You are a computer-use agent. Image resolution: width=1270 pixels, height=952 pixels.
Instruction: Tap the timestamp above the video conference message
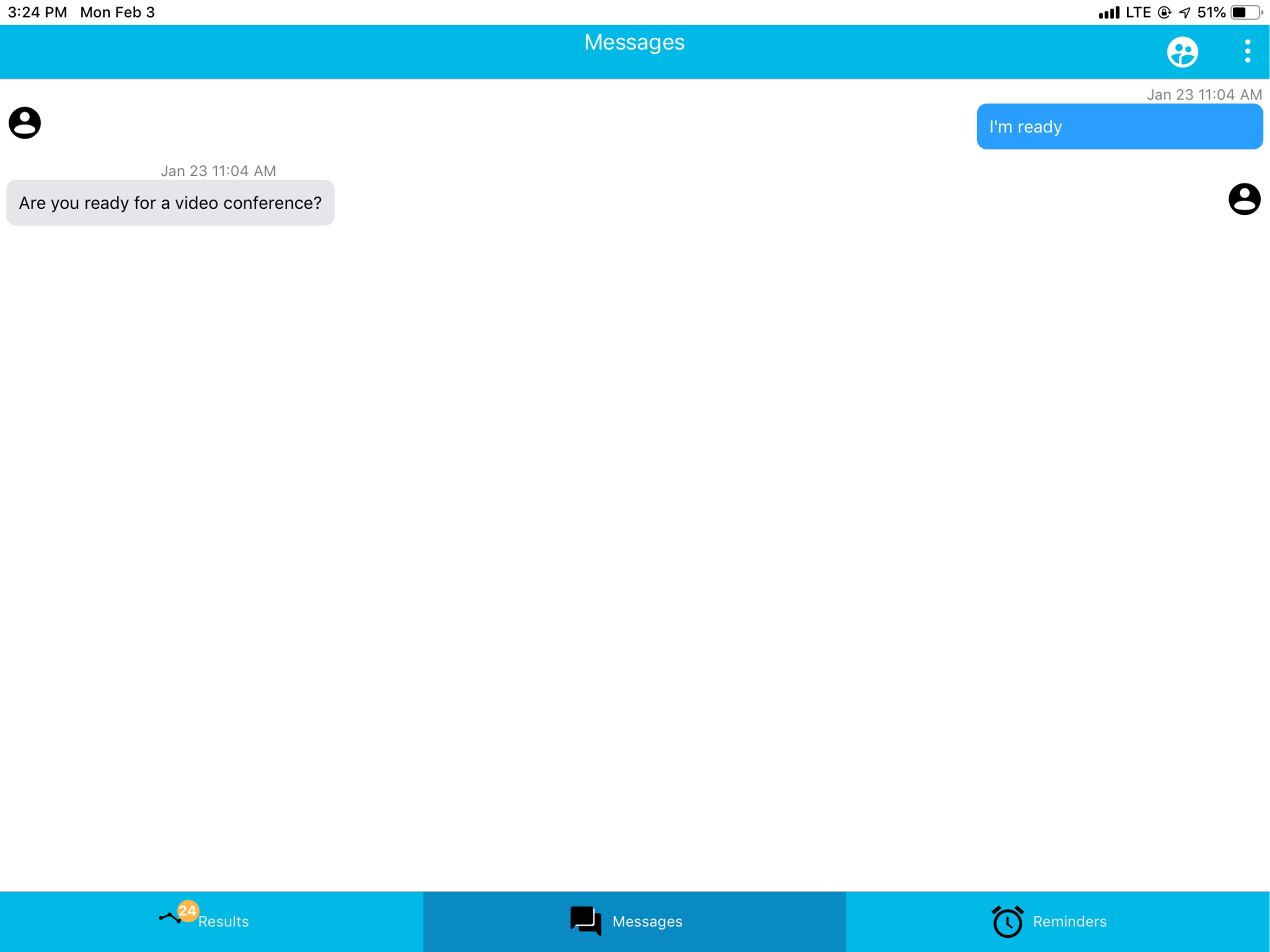point(218,171)
